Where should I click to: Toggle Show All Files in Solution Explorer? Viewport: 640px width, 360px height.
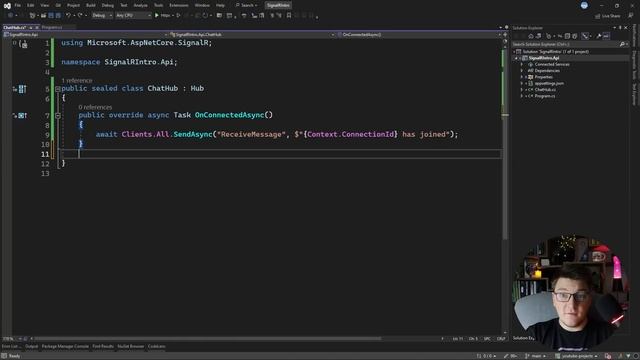575,36
